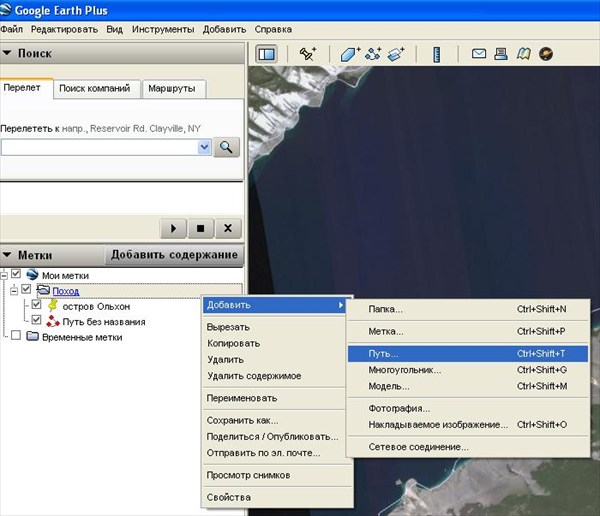This screenshot has height=516, width=600.
Task: Choose Метка... from the submenu
Action: [468, 331]
